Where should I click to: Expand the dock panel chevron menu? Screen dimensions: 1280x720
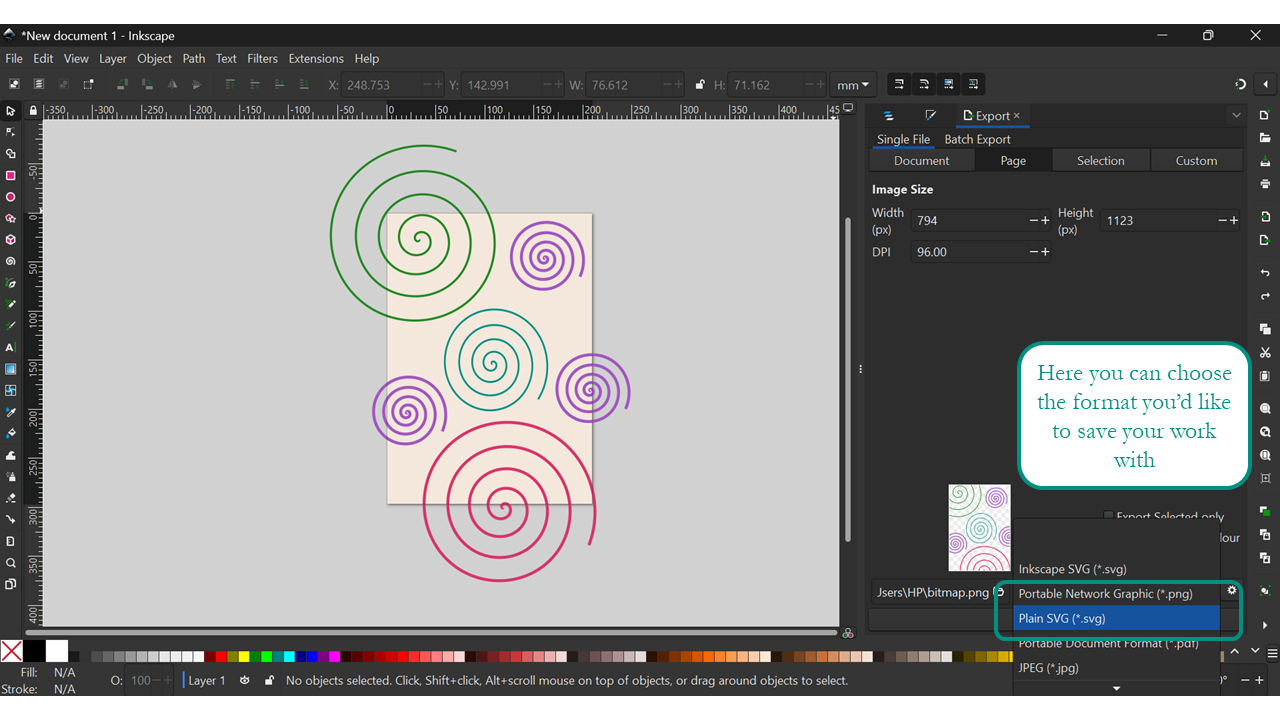(1236, 116)
